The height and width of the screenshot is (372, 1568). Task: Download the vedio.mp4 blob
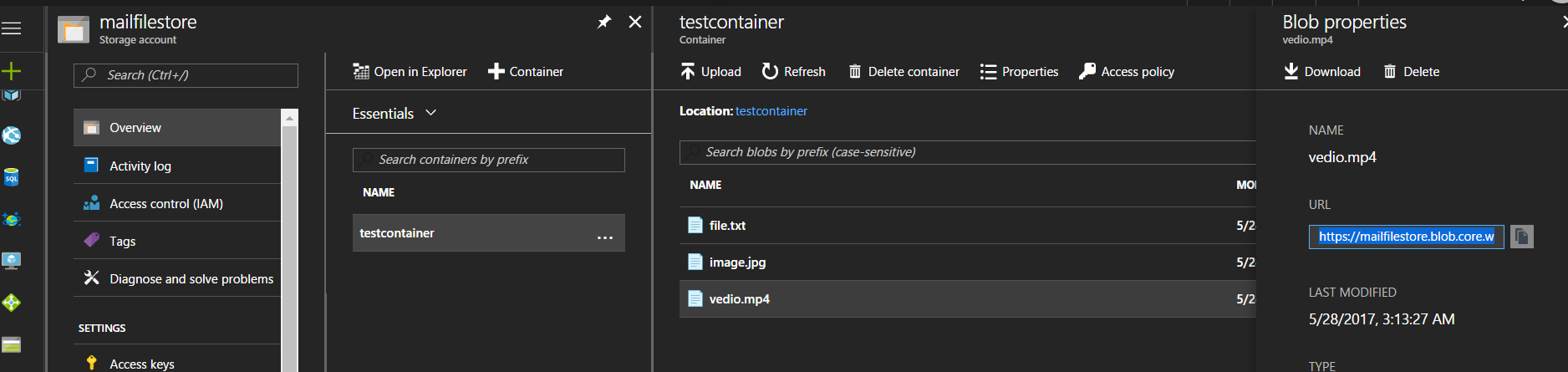[x=1322, y=72]
